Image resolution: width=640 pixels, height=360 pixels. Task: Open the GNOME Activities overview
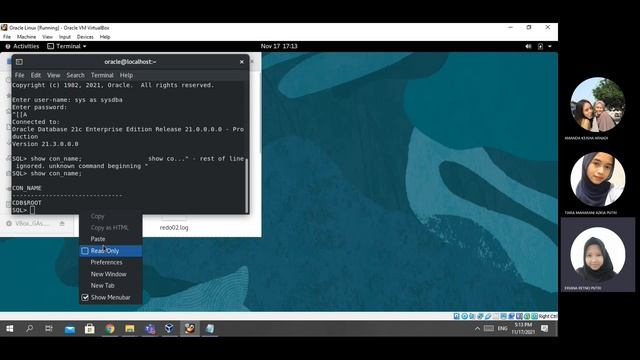click(22, 46)
